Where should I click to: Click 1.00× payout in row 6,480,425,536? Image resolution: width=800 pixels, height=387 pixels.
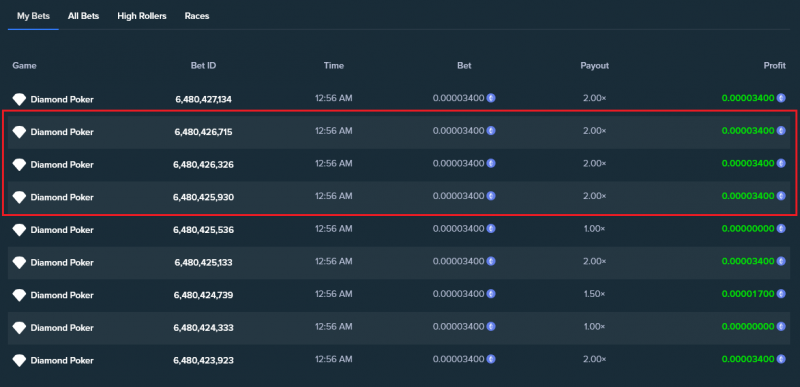pos(594,228)
